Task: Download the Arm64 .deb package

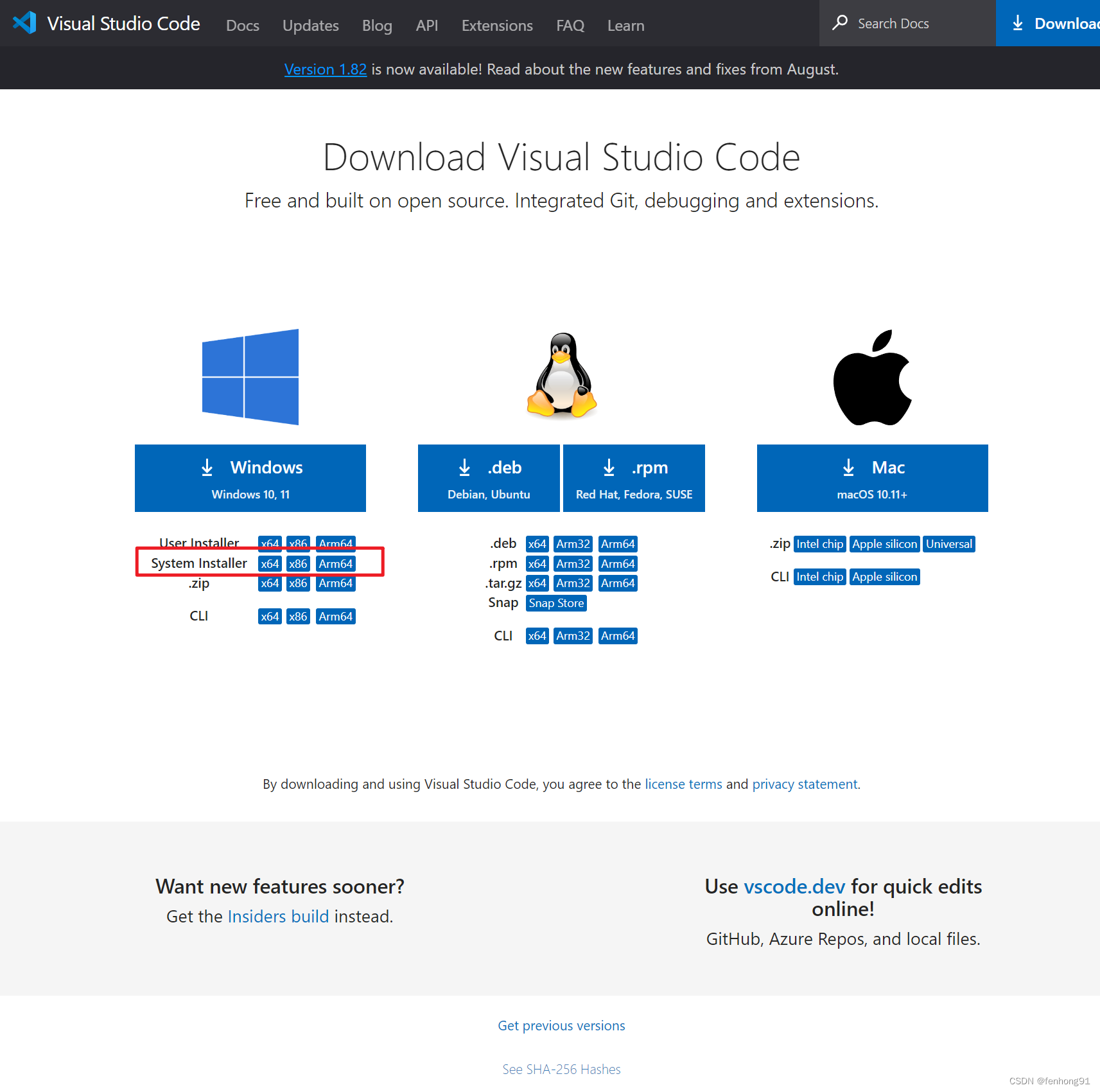Action: [617, 543]
